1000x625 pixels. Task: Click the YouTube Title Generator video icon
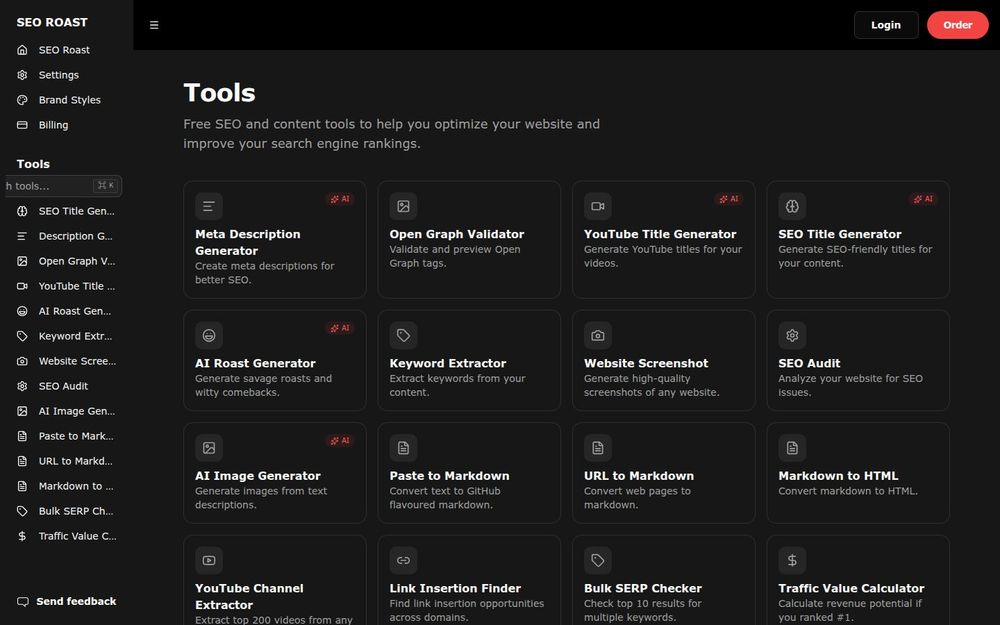click(x=598, y=206)
